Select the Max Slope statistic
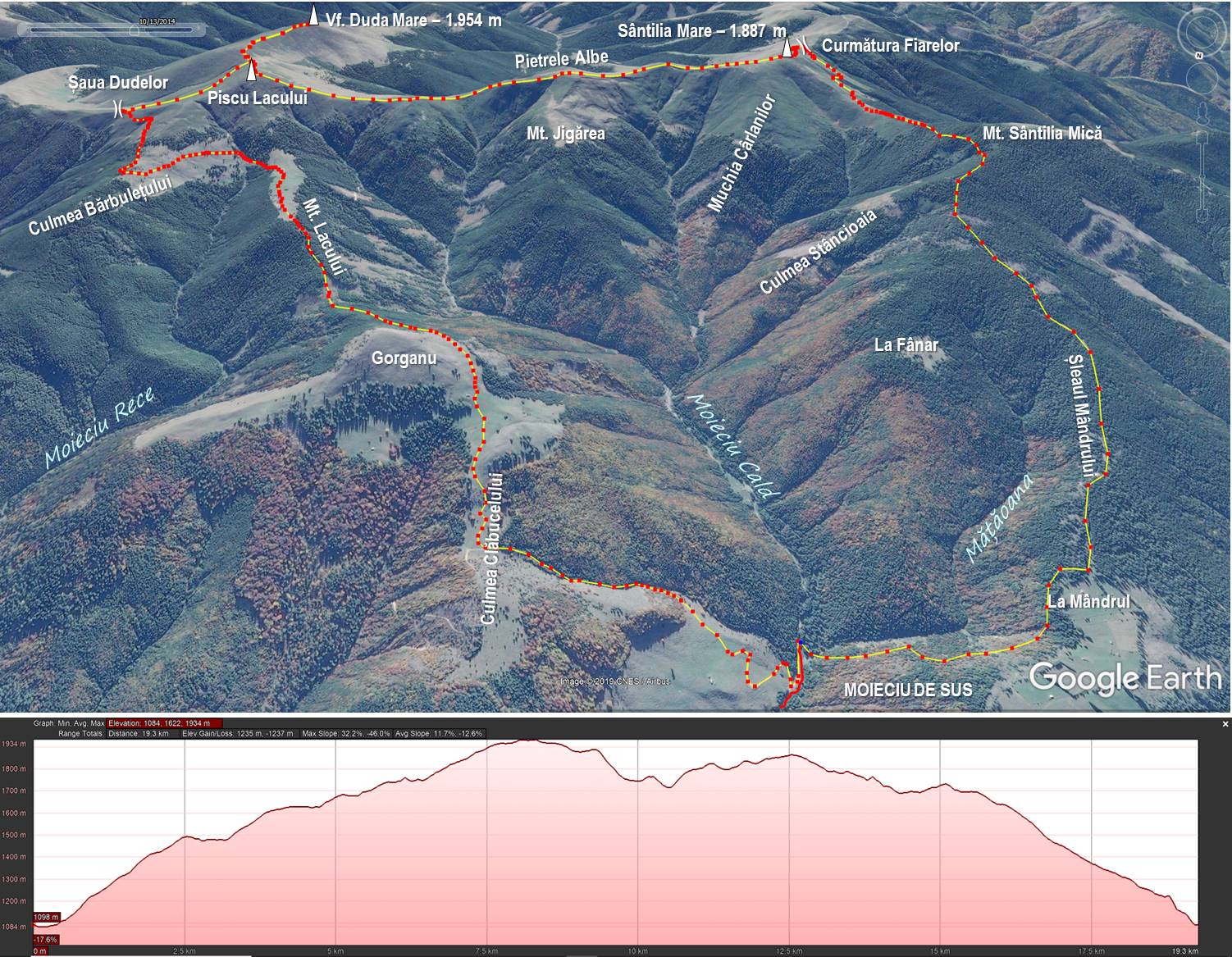This screenshot has height=957, width=1232. click(x=345, y=733)
